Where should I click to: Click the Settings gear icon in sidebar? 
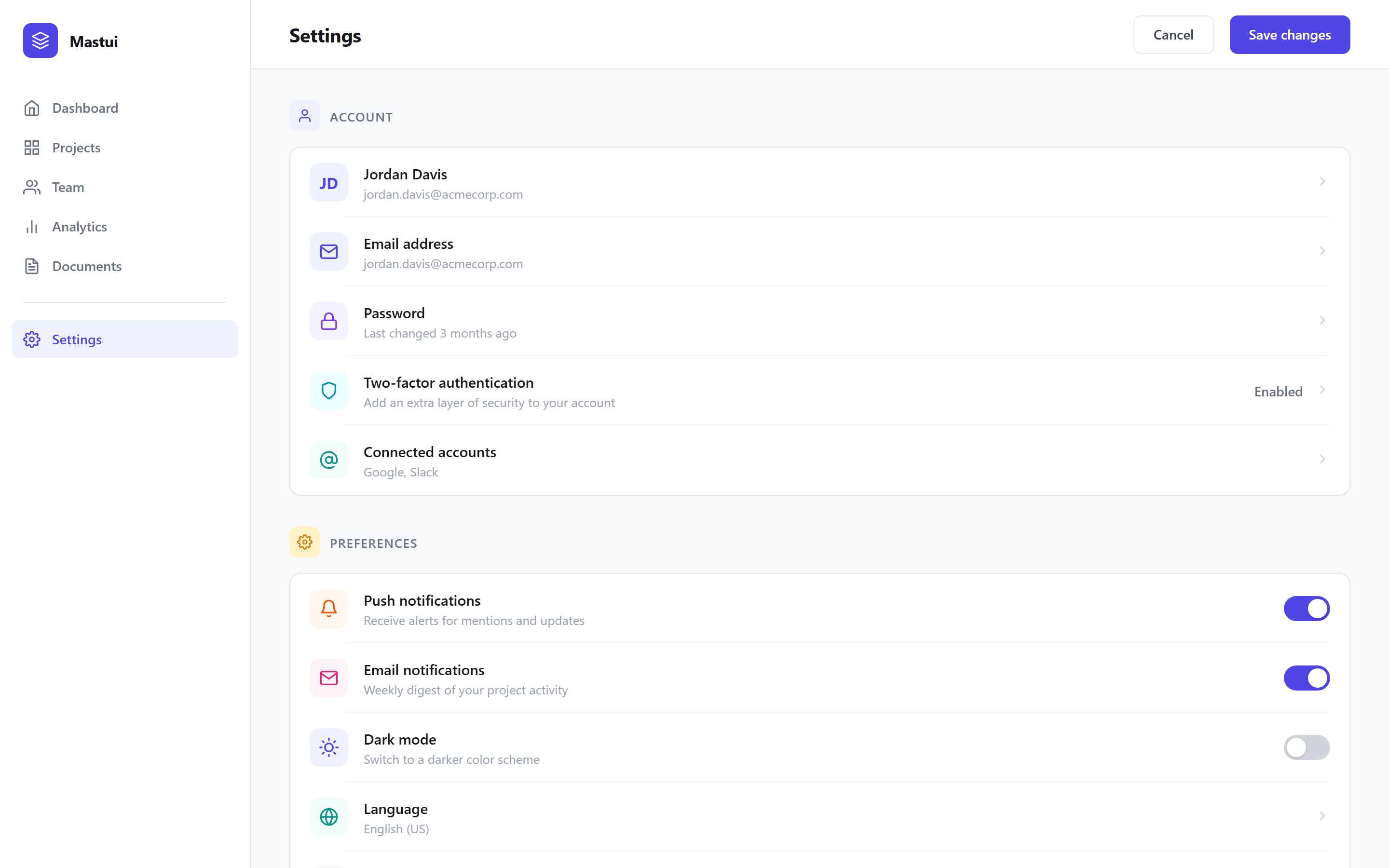click(31, 339)
